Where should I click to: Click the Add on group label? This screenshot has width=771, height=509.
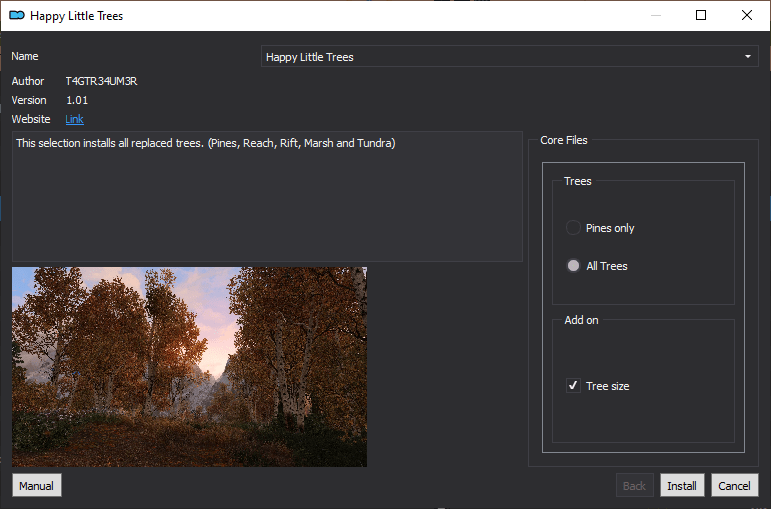581,320
